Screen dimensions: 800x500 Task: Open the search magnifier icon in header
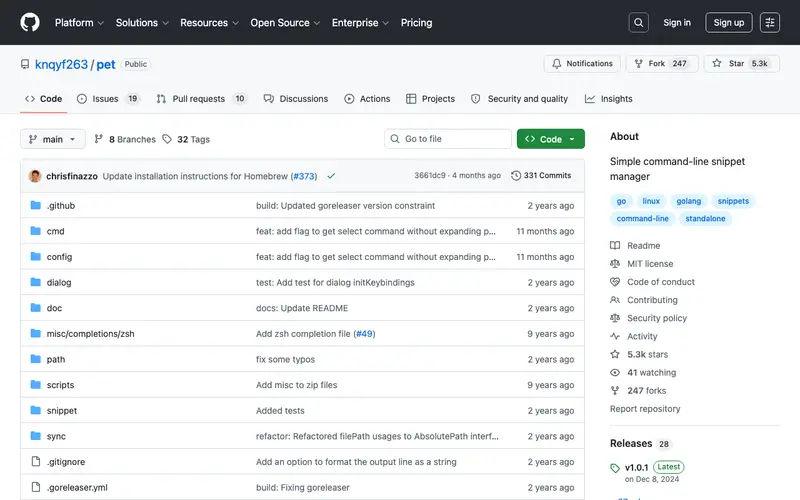coord(638,22)
